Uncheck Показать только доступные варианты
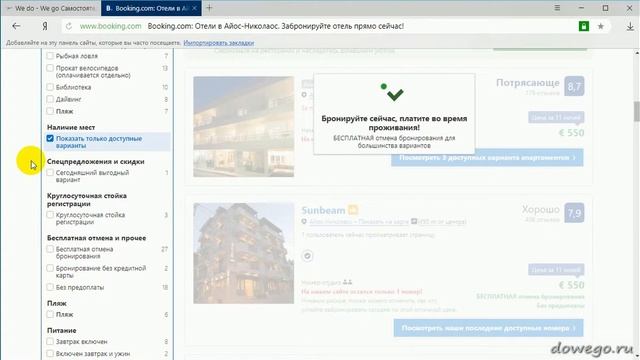Screen dimensions: 640x360 (50, 138)
